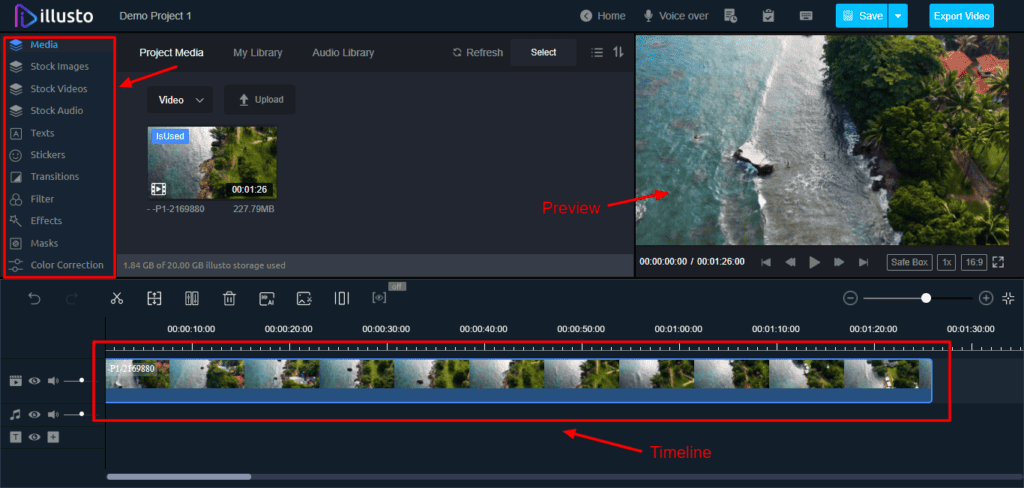1024x488 pixels.
Task: Open Stock Images in the sidebar
Action: tap(59, 67)
